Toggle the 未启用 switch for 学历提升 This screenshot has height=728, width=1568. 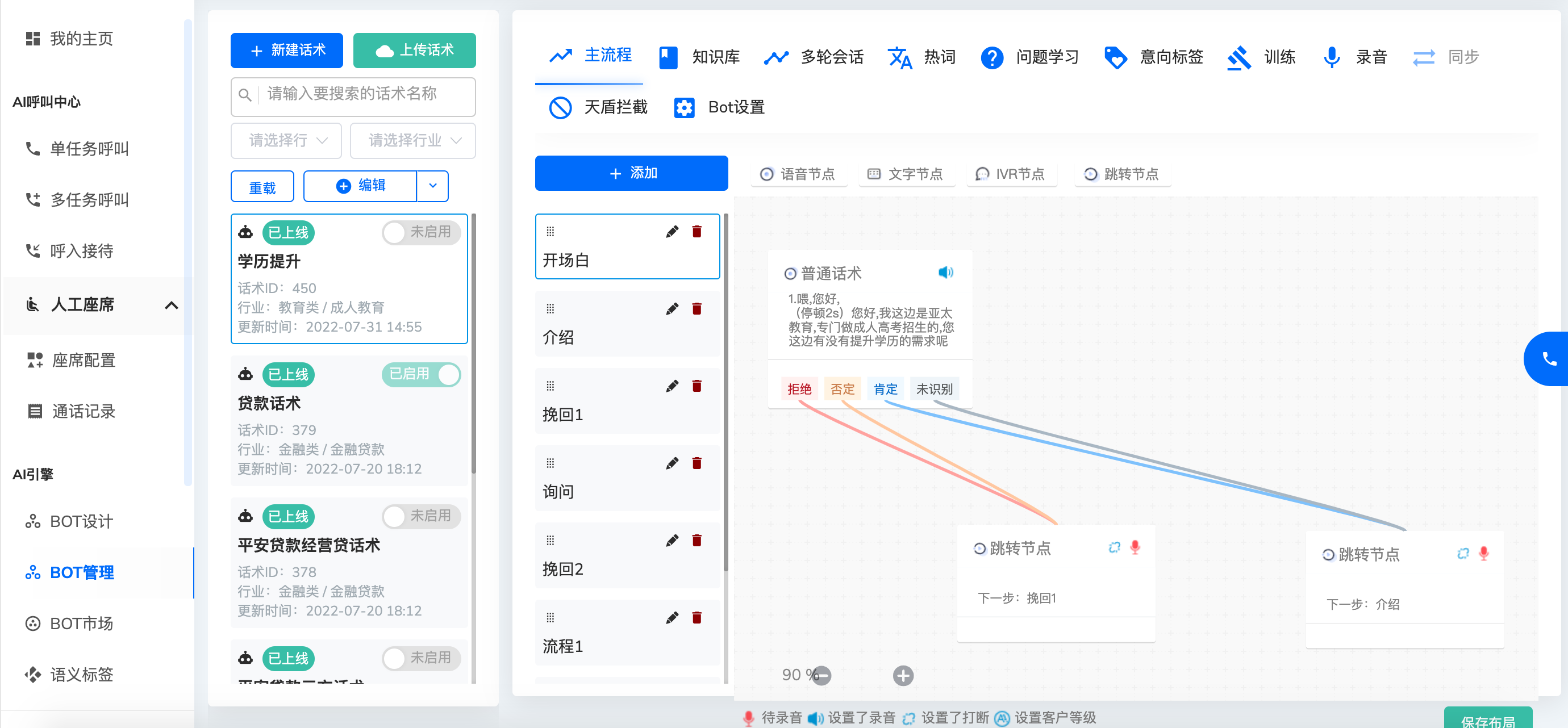coord(421,232)
